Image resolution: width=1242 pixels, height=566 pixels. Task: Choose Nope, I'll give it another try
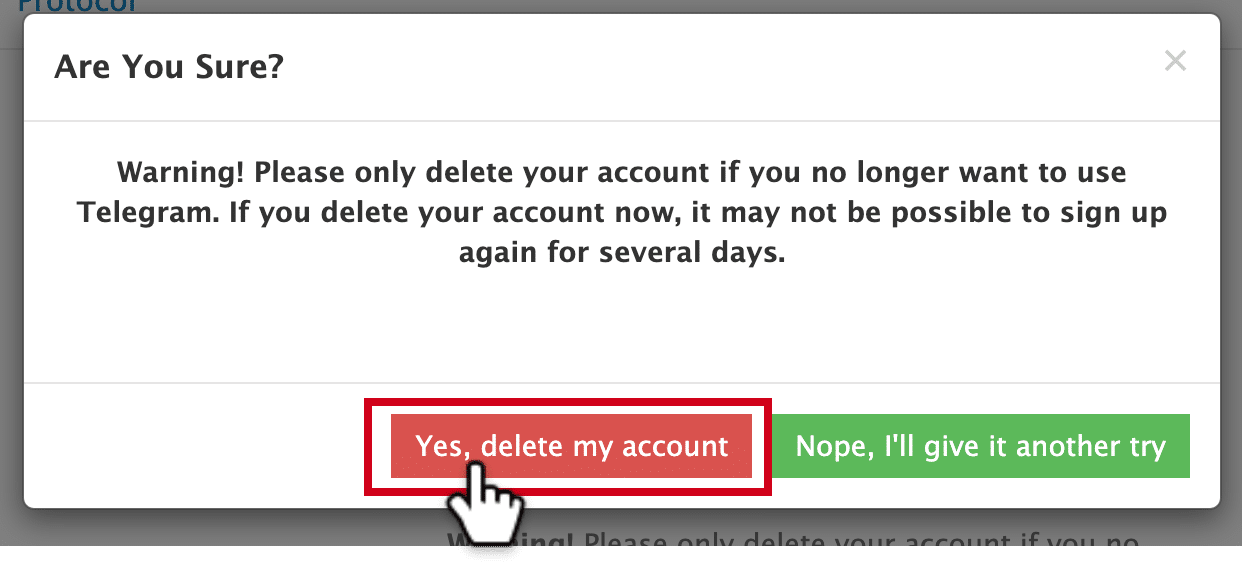981,446
